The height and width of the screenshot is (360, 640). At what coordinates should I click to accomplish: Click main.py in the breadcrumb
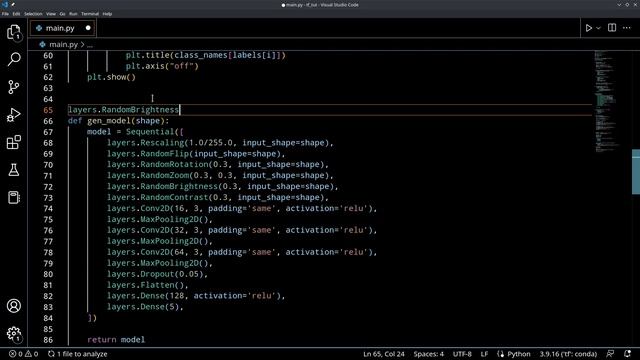point(63,44)
